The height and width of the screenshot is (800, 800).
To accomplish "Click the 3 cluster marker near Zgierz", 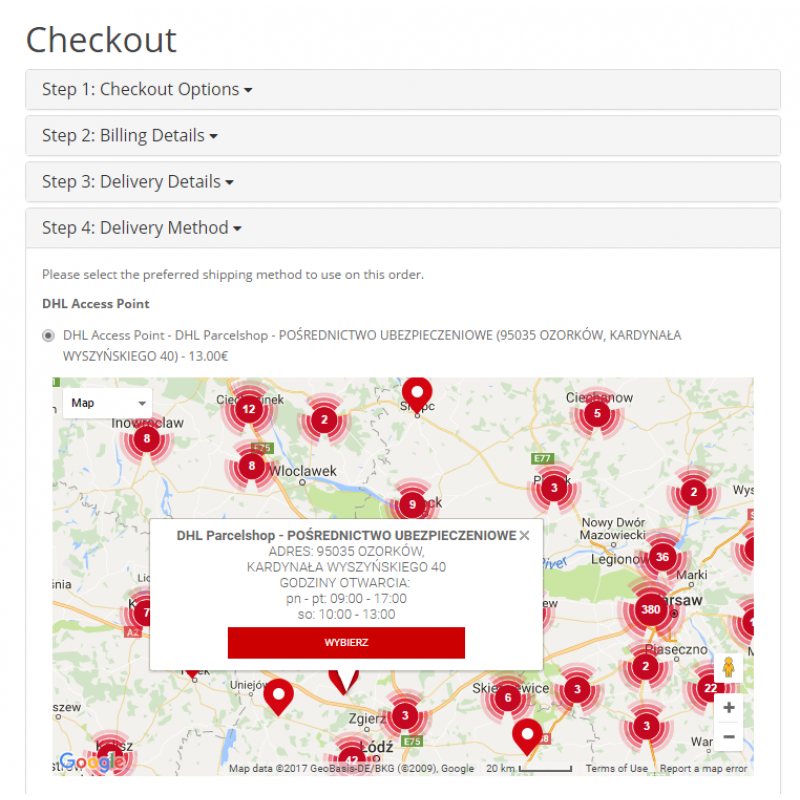I will (x=405, y=715).
